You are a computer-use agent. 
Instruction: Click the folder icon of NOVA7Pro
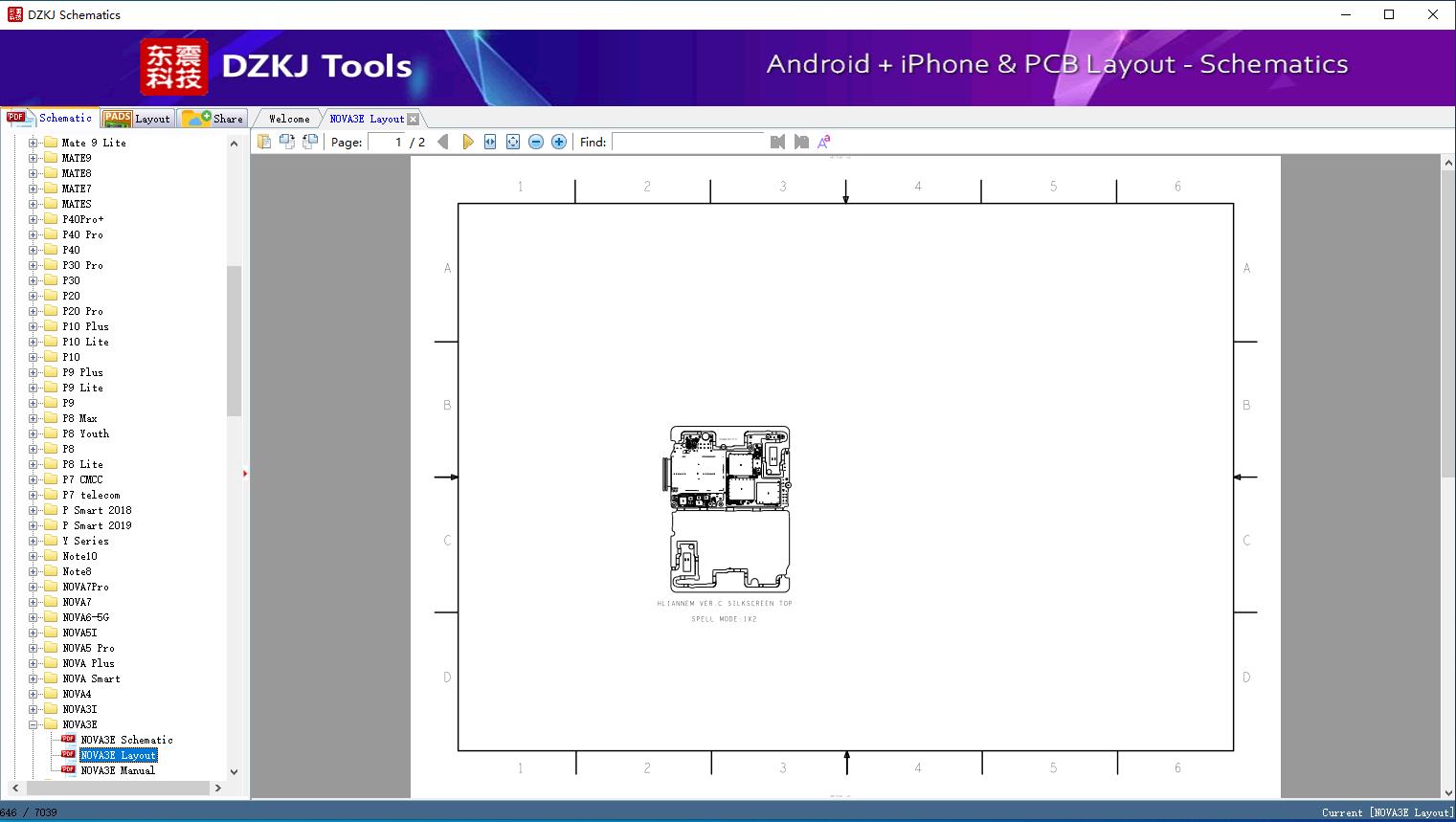[x=51, y=587]
